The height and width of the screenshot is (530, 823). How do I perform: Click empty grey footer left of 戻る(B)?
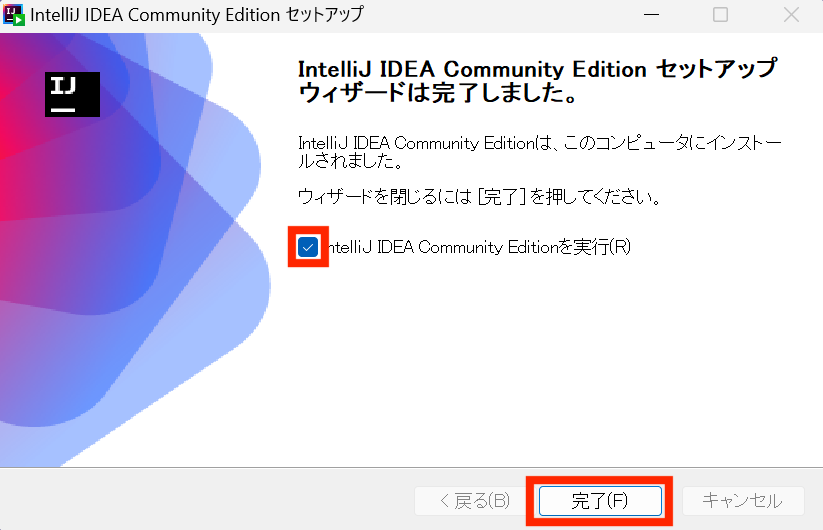point(205,501)
